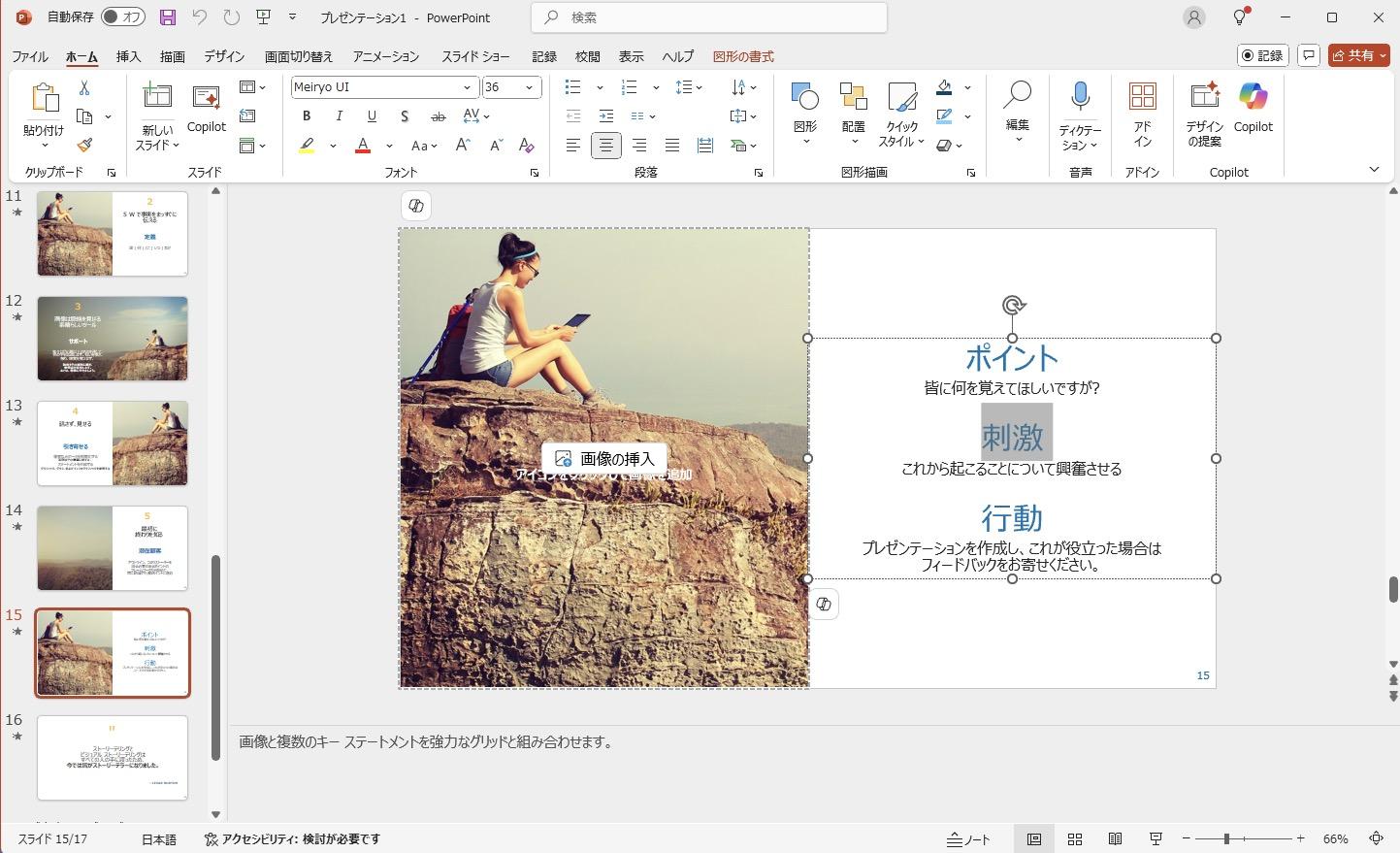The width and height of the screenshot is (1400, 853).
Task: Open bullet list style dropdown
Action: (599, 87)
